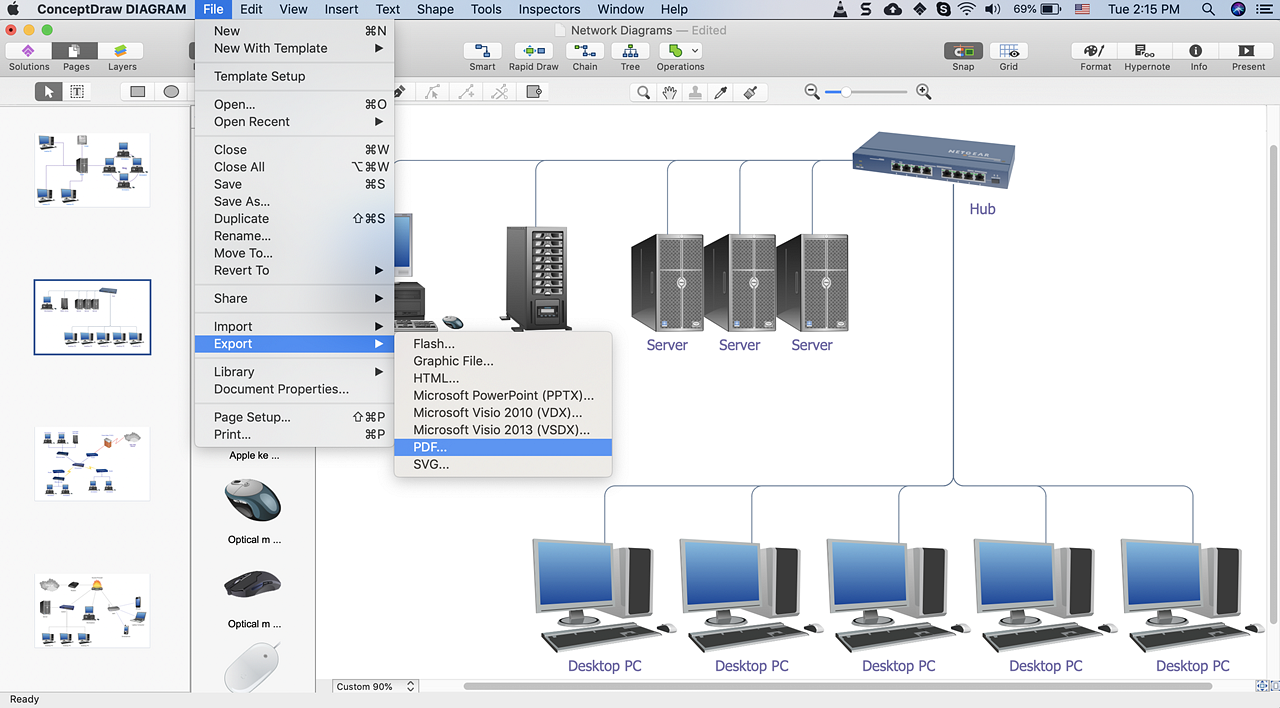Screen dimensions: 1280x708
Task: Switch to the Layers panel
Action: 121,55
